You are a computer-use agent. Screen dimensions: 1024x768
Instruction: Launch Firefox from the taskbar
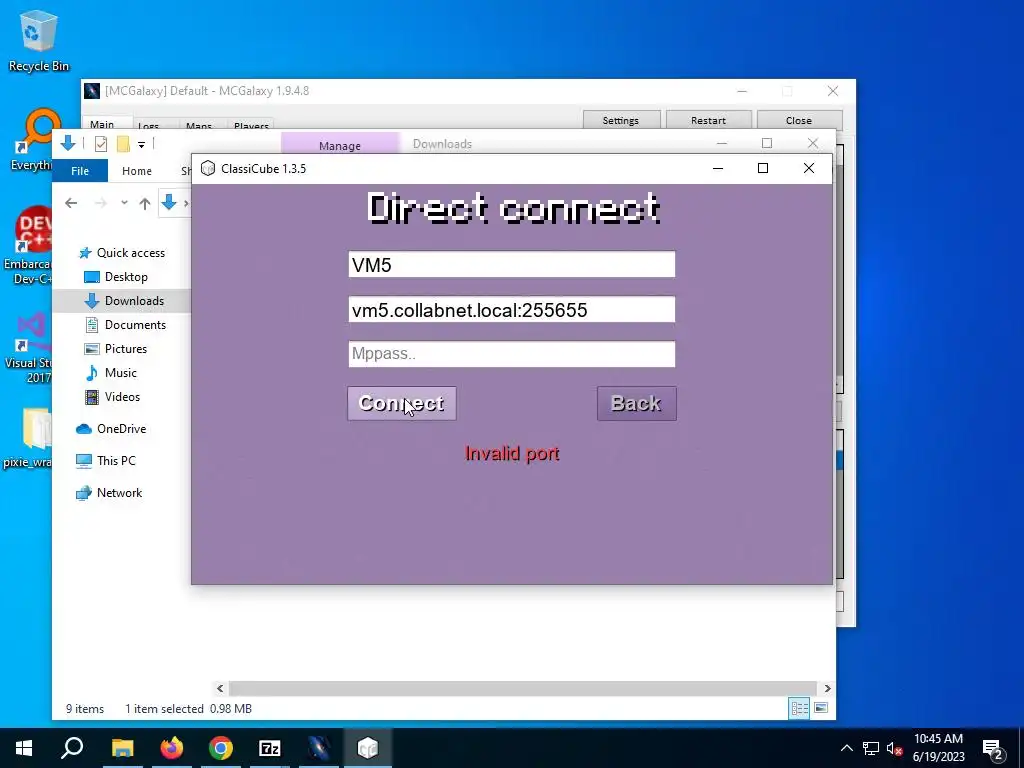point(172,748)
